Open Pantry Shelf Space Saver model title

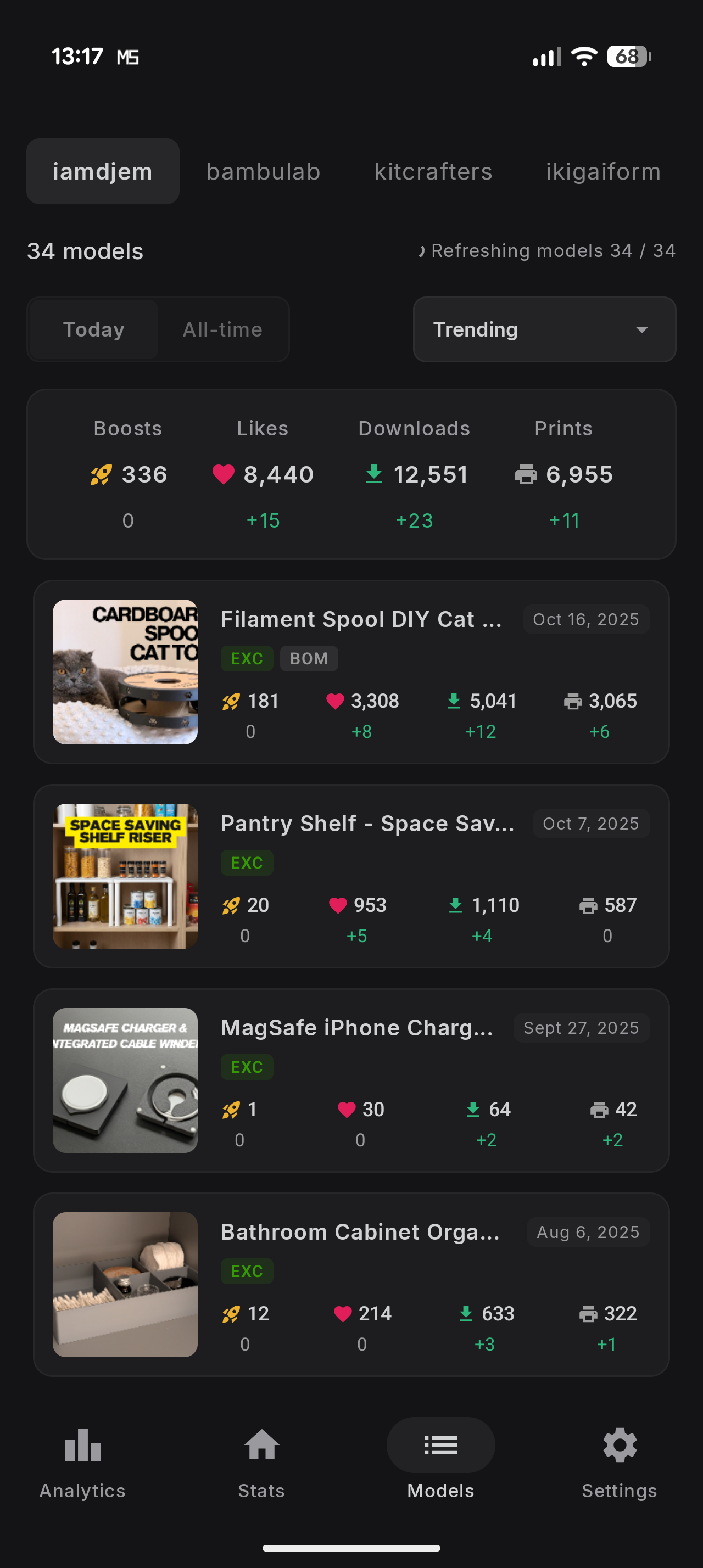click(367, 824)
